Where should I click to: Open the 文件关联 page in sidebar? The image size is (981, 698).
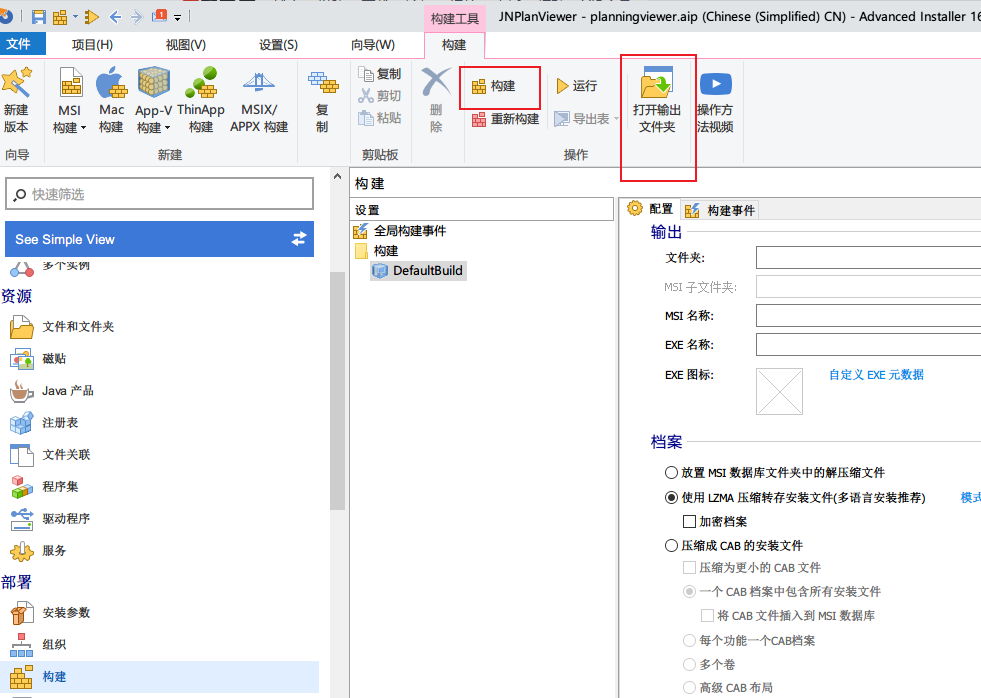click(x=51, y=455)
